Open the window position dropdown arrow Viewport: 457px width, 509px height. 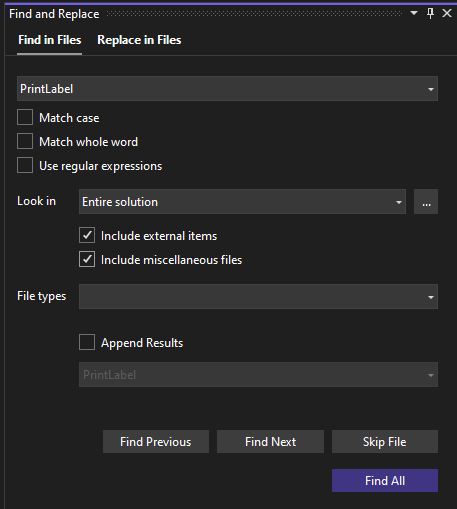click(414, 13)
